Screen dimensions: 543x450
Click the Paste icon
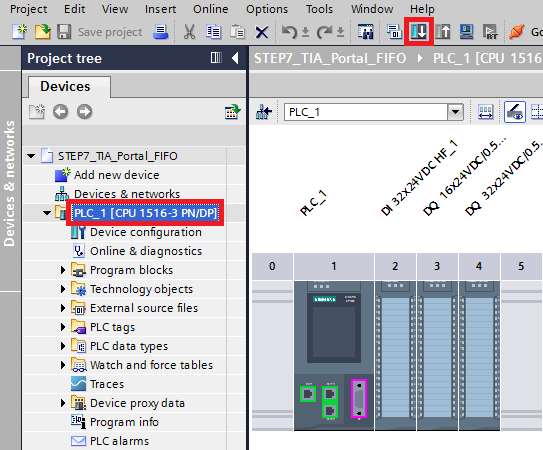coord(238,32)
